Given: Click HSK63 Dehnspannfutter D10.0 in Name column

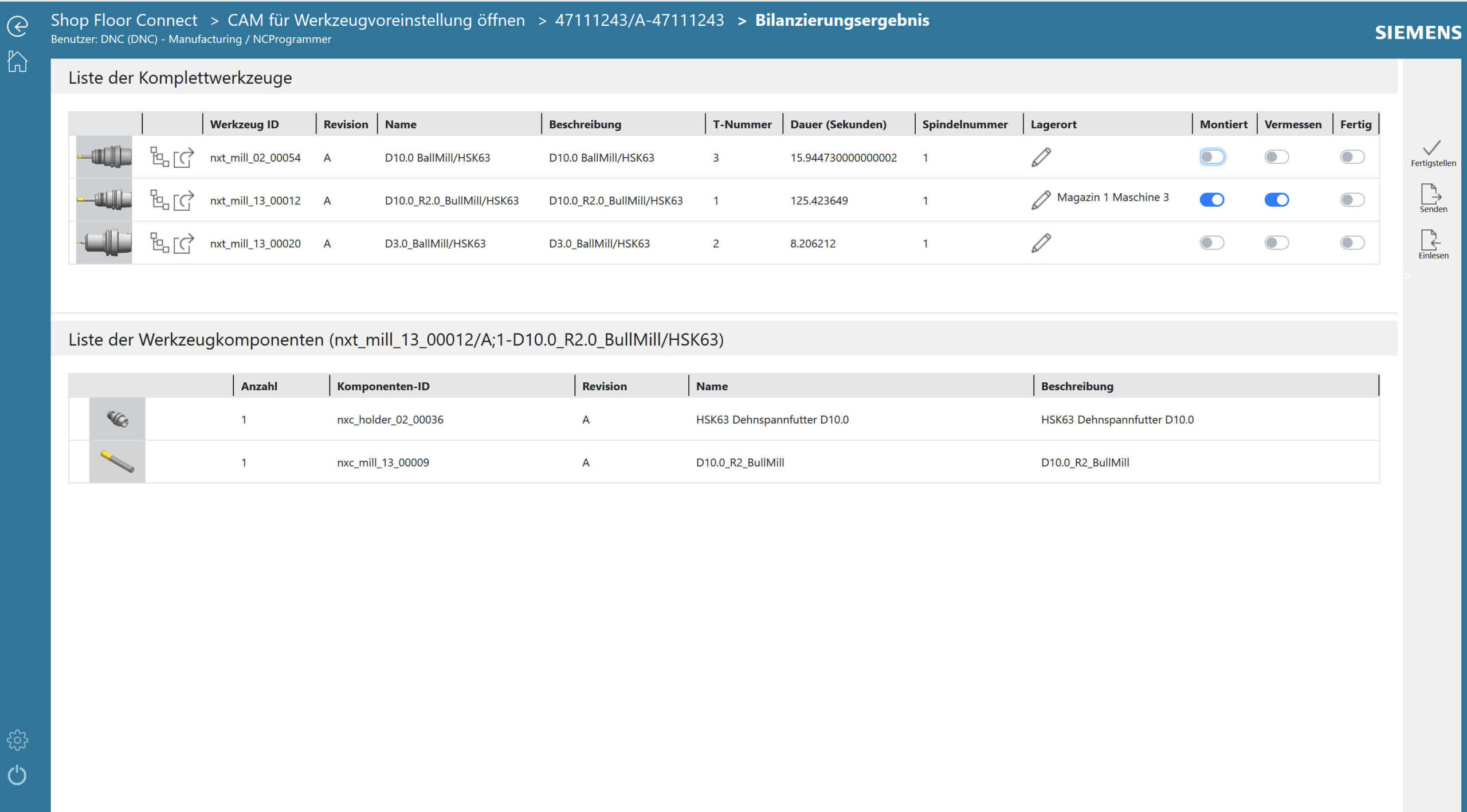Looking at the screenshot, I should (772, 419).
